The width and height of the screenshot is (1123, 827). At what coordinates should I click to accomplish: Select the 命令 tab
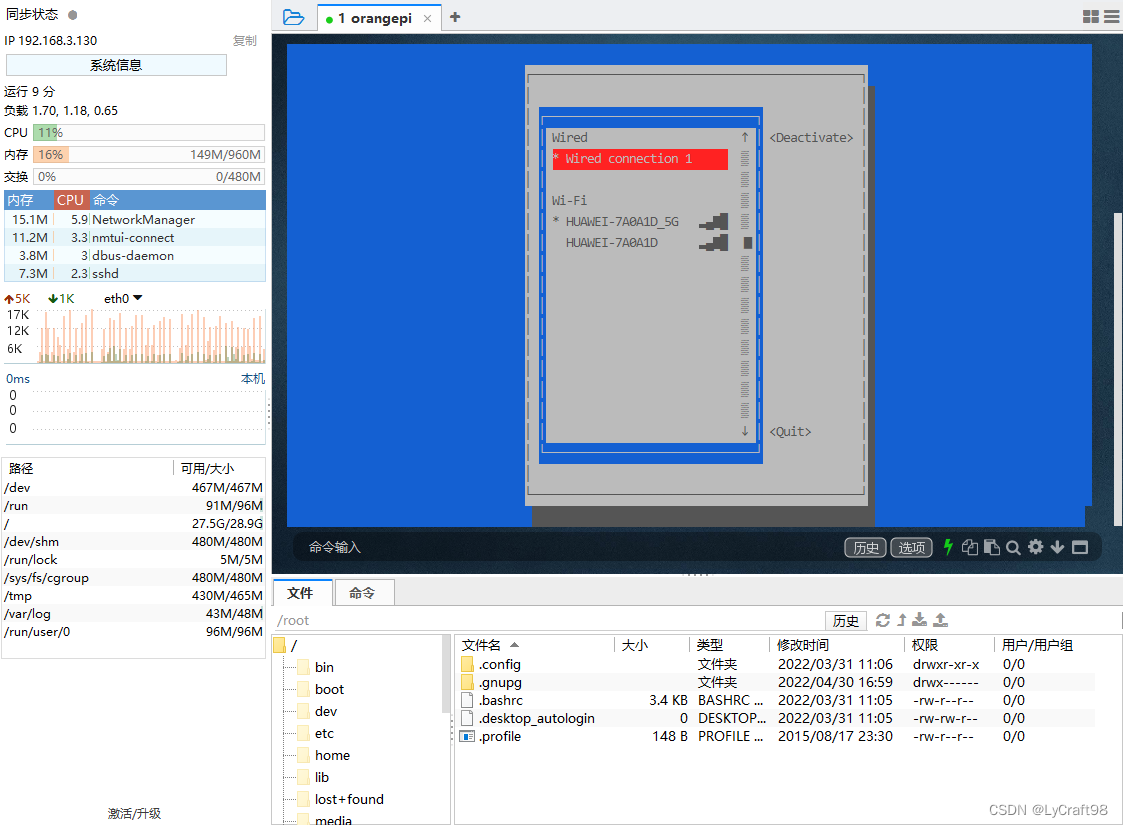click(x=363, y=593)
